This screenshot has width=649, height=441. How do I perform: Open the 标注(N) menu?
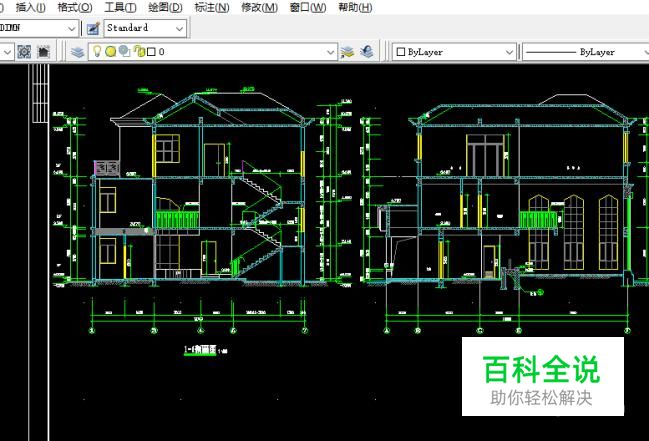(212, 7)
